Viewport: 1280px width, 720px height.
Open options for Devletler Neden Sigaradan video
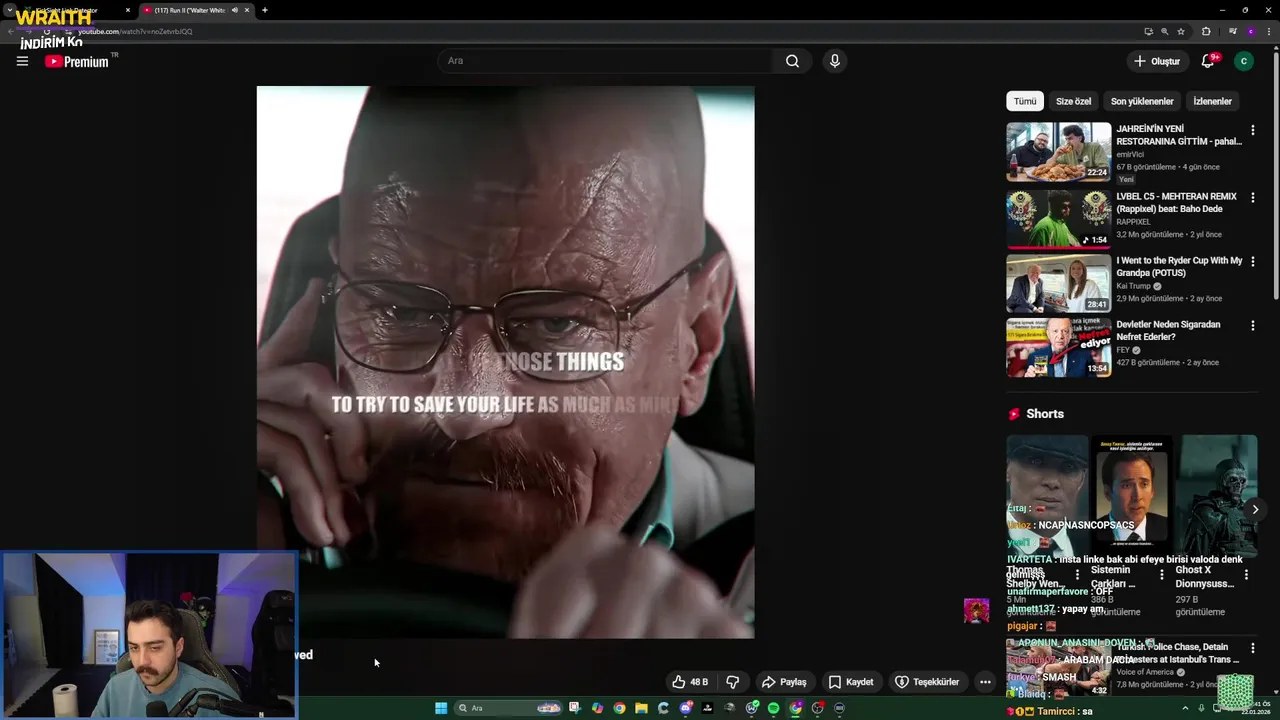[x=1252, y=326]
